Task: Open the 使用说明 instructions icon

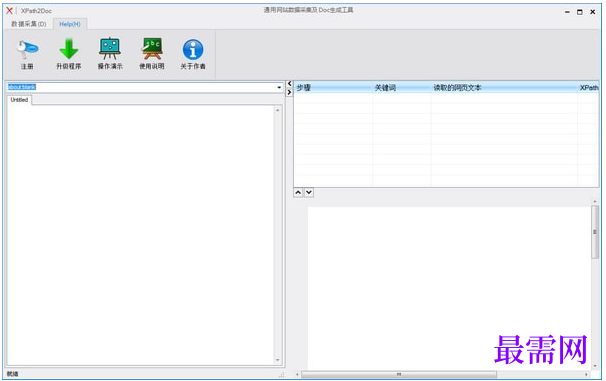Action: (x=152, y=49)
